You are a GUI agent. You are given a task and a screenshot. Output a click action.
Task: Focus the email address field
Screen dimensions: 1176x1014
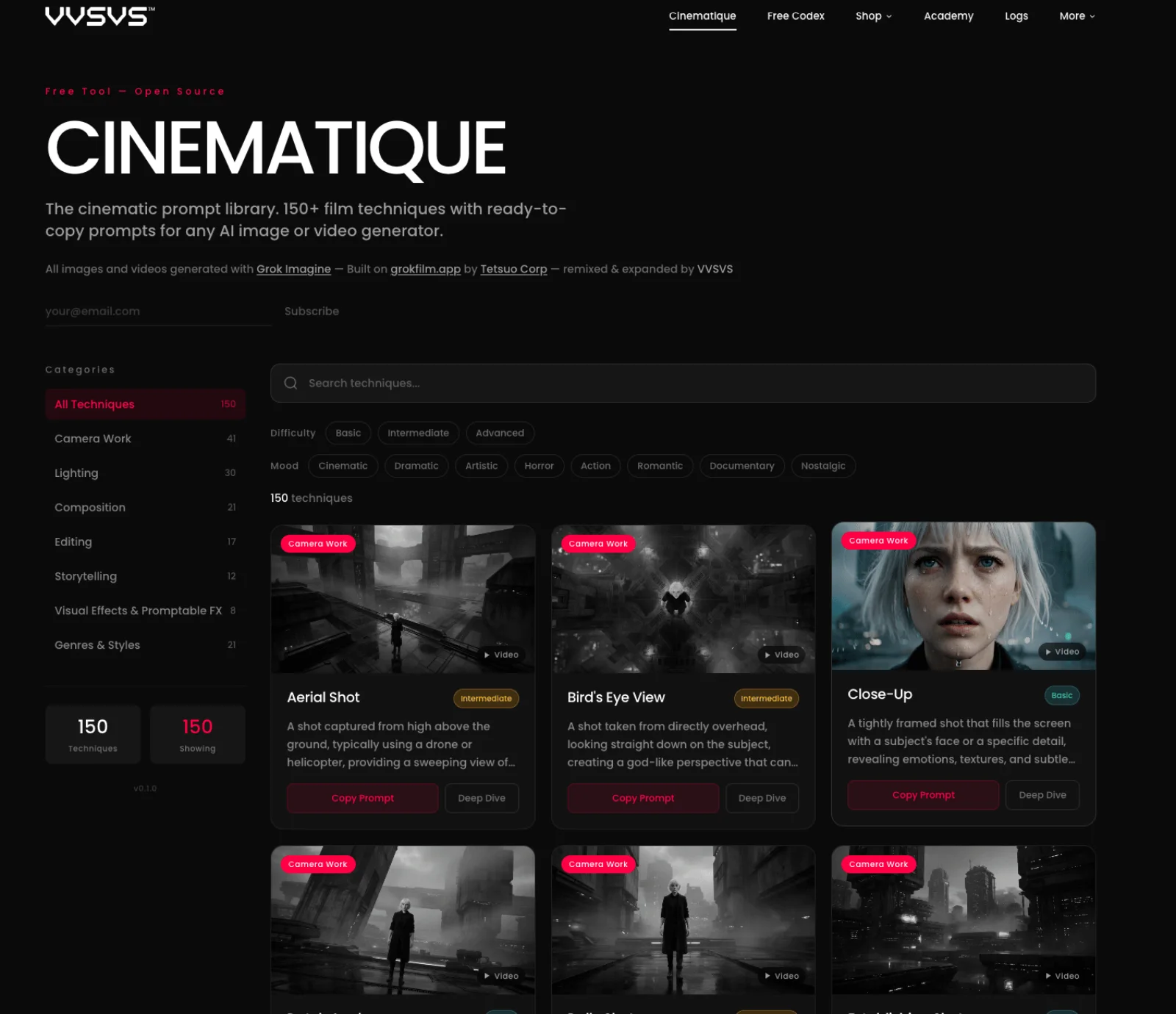click(158, 312)
